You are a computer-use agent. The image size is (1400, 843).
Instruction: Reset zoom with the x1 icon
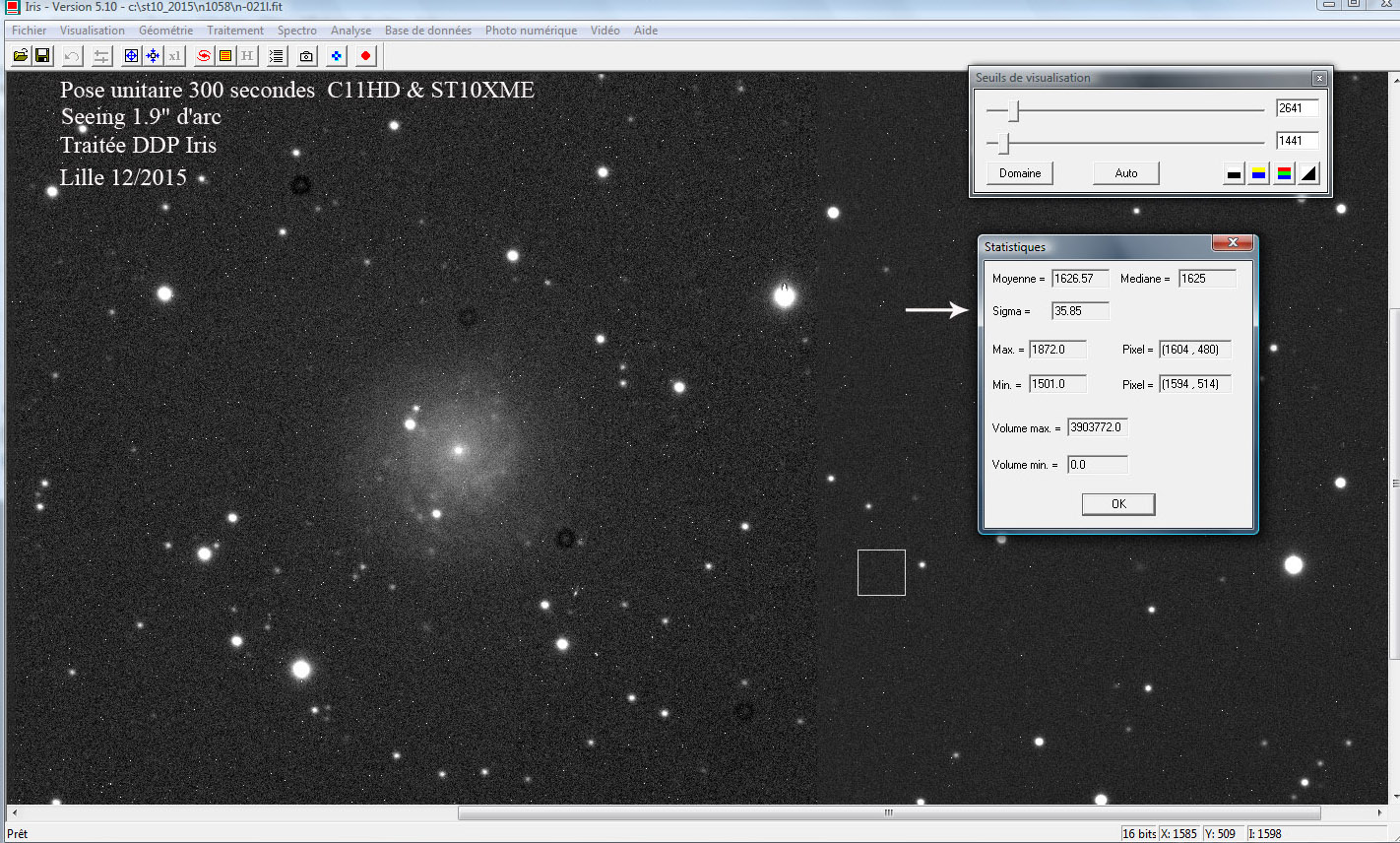click(x=174, y=56)
